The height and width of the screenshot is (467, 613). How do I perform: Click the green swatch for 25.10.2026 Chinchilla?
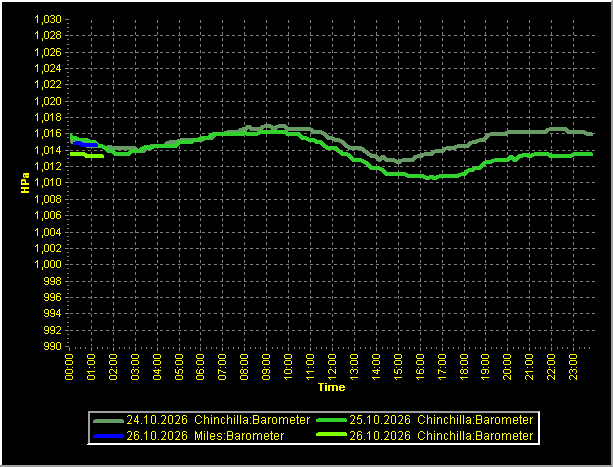click(x=332, y=421)
